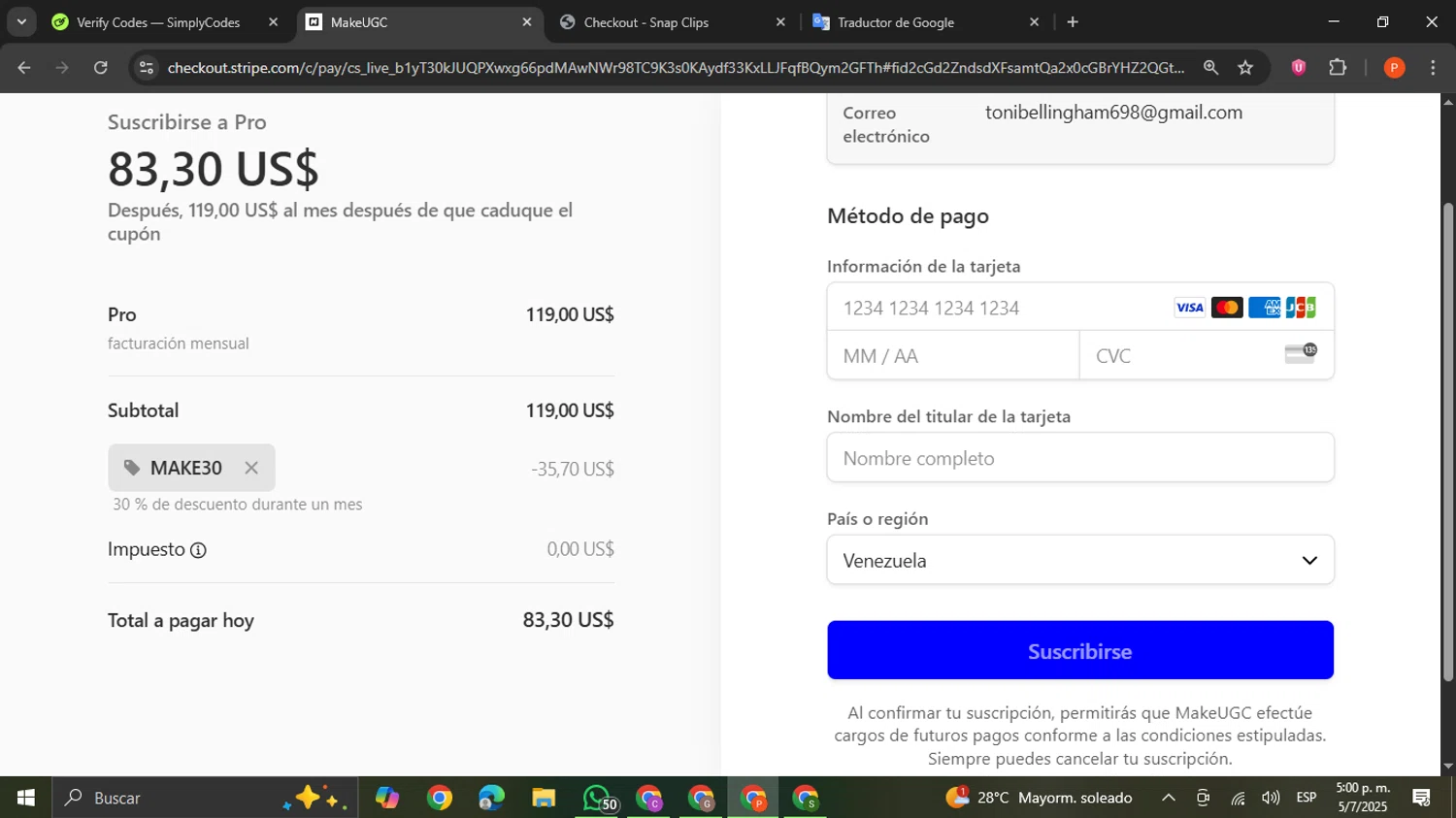Click the "0,00 US$" tax amount

coord(580,549)
